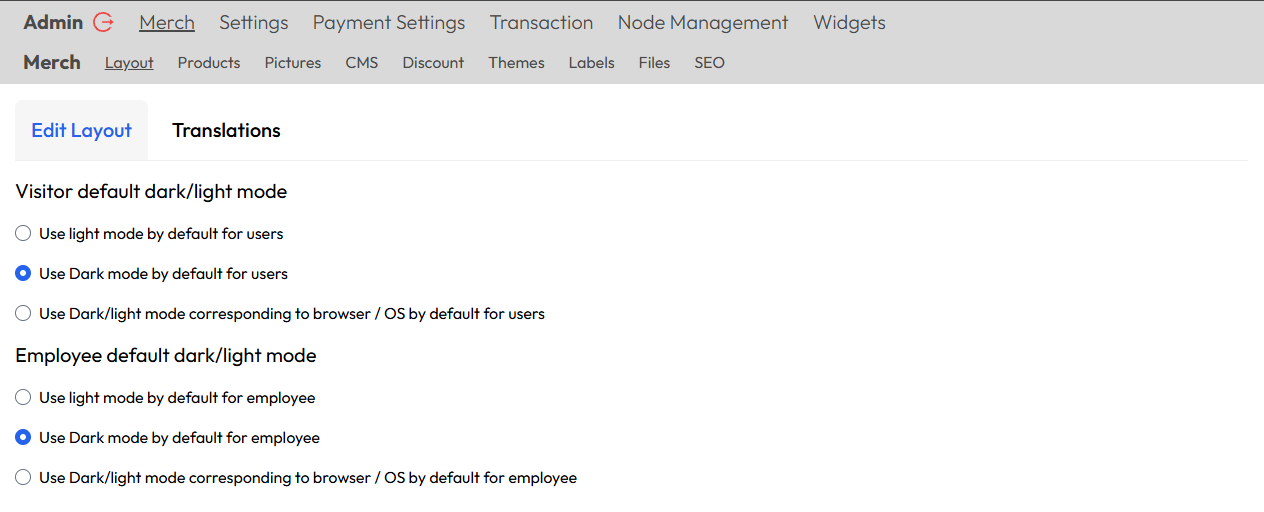The image size is (1264, 512).
Task: Open the Settings top menu
Action: 254,22
